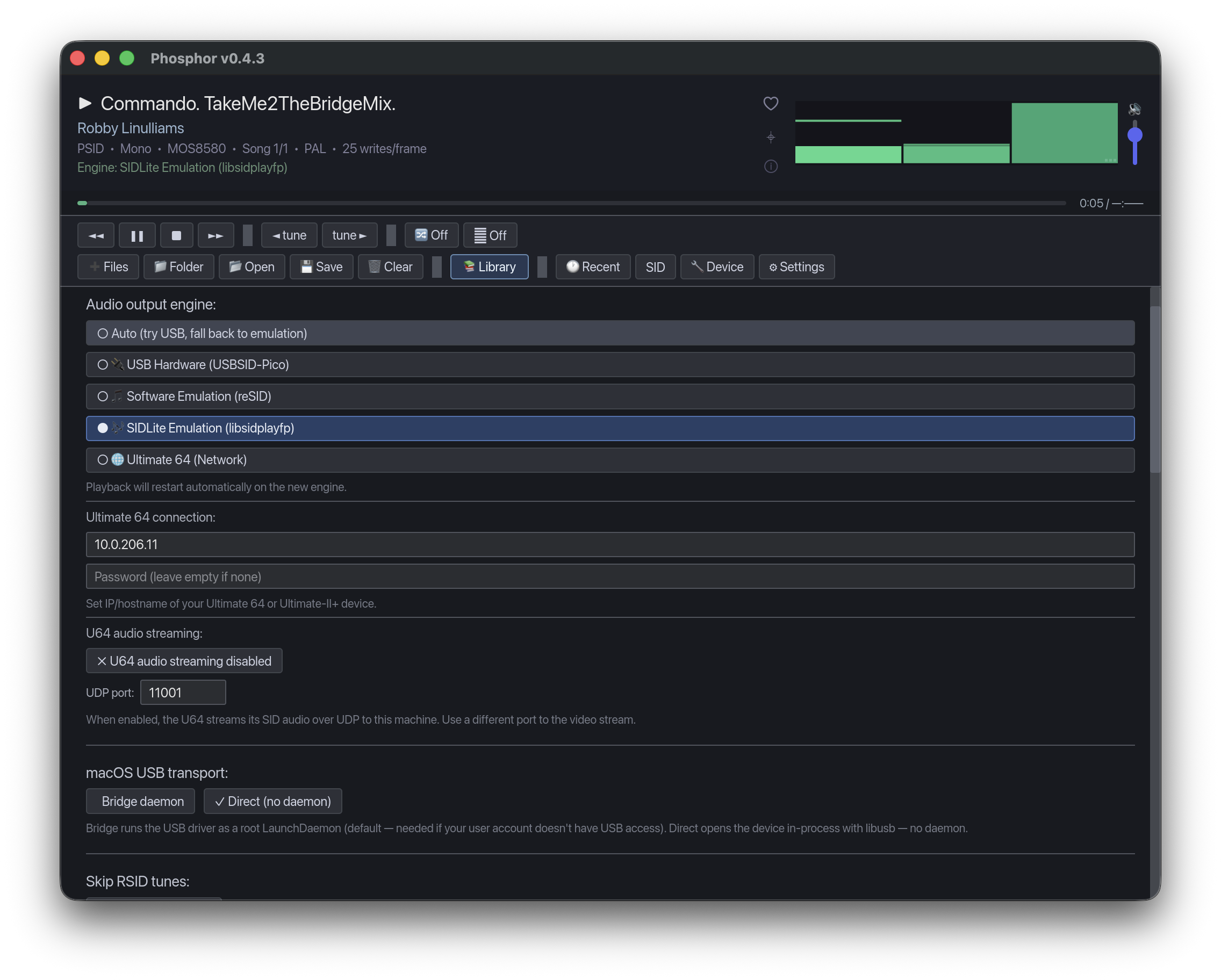Favorite the current tune with heart icon
The width and height of the screenshot is (1221, 980).
click(x=771, y=103)
